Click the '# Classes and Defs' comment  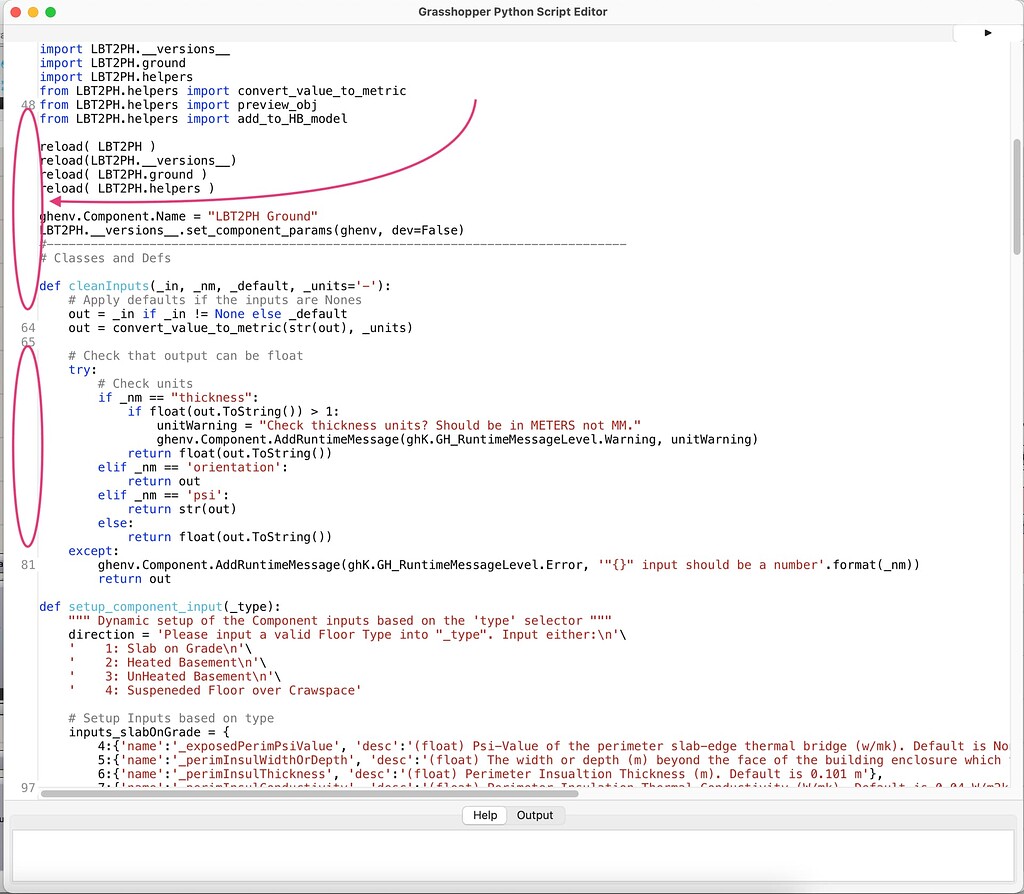point(105,258)
